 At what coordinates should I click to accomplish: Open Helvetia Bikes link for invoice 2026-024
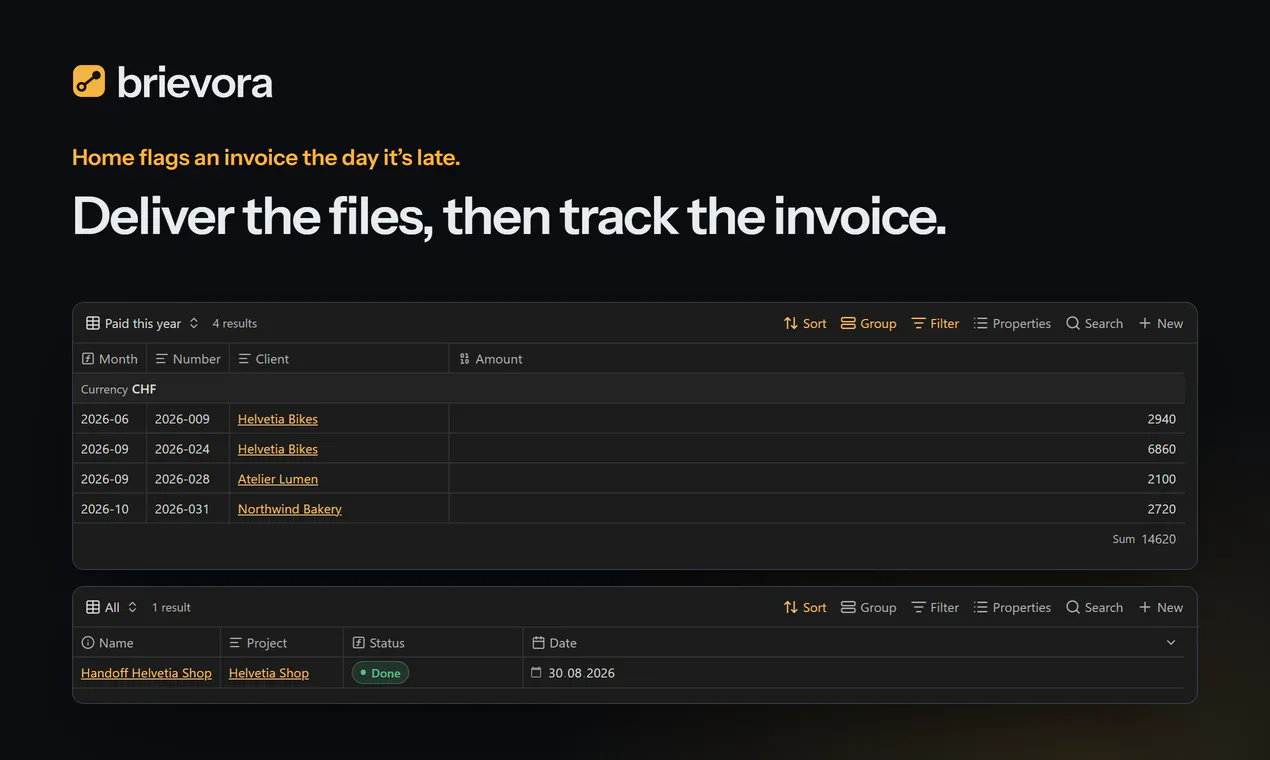[x=278, y=449]
